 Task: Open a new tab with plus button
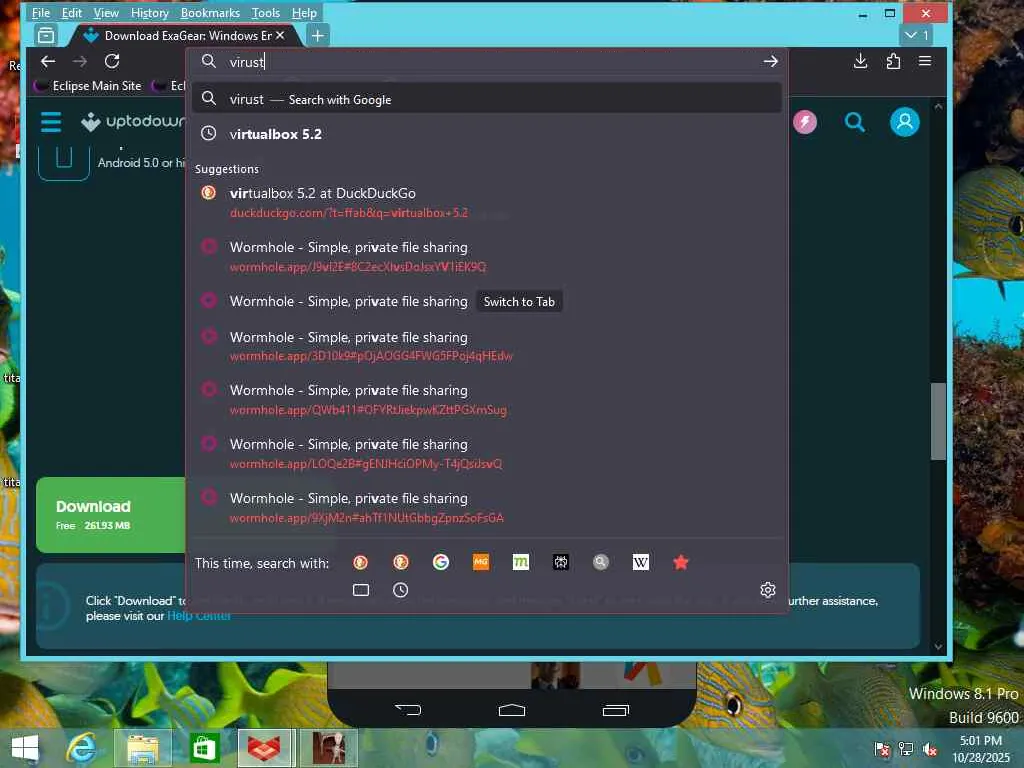(317, 35)
